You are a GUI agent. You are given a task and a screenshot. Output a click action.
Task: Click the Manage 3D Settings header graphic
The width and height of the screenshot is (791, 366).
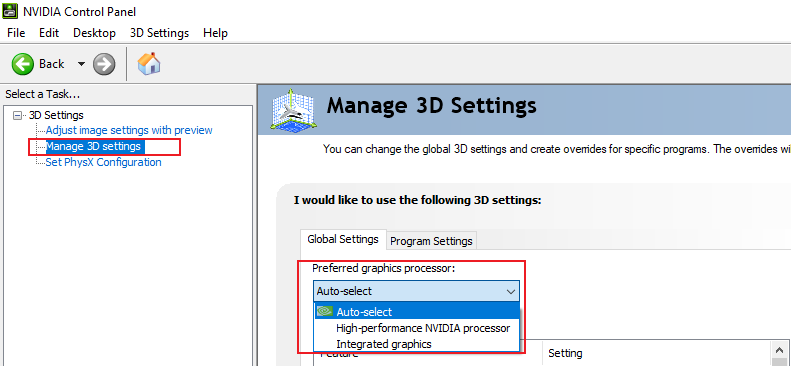pos(292,110)
